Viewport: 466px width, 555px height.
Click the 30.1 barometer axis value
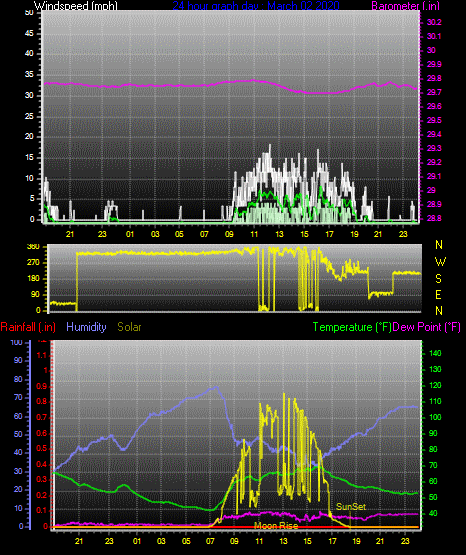tap(434, 36)
